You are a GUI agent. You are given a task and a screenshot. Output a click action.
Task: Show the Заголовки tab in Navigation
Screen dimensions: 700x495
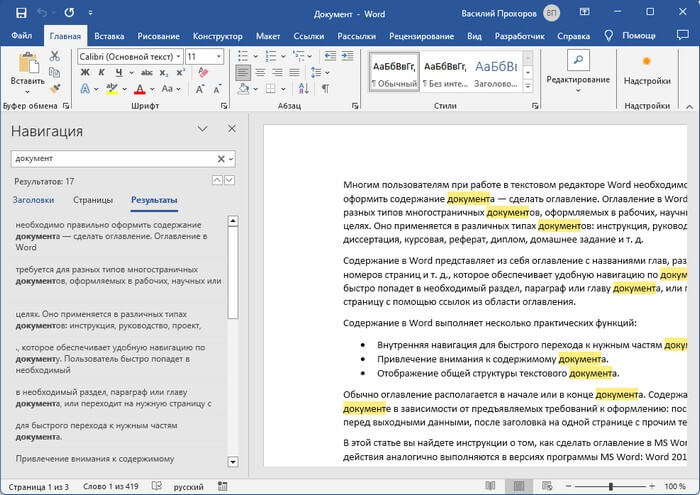(x=33, y=200)
